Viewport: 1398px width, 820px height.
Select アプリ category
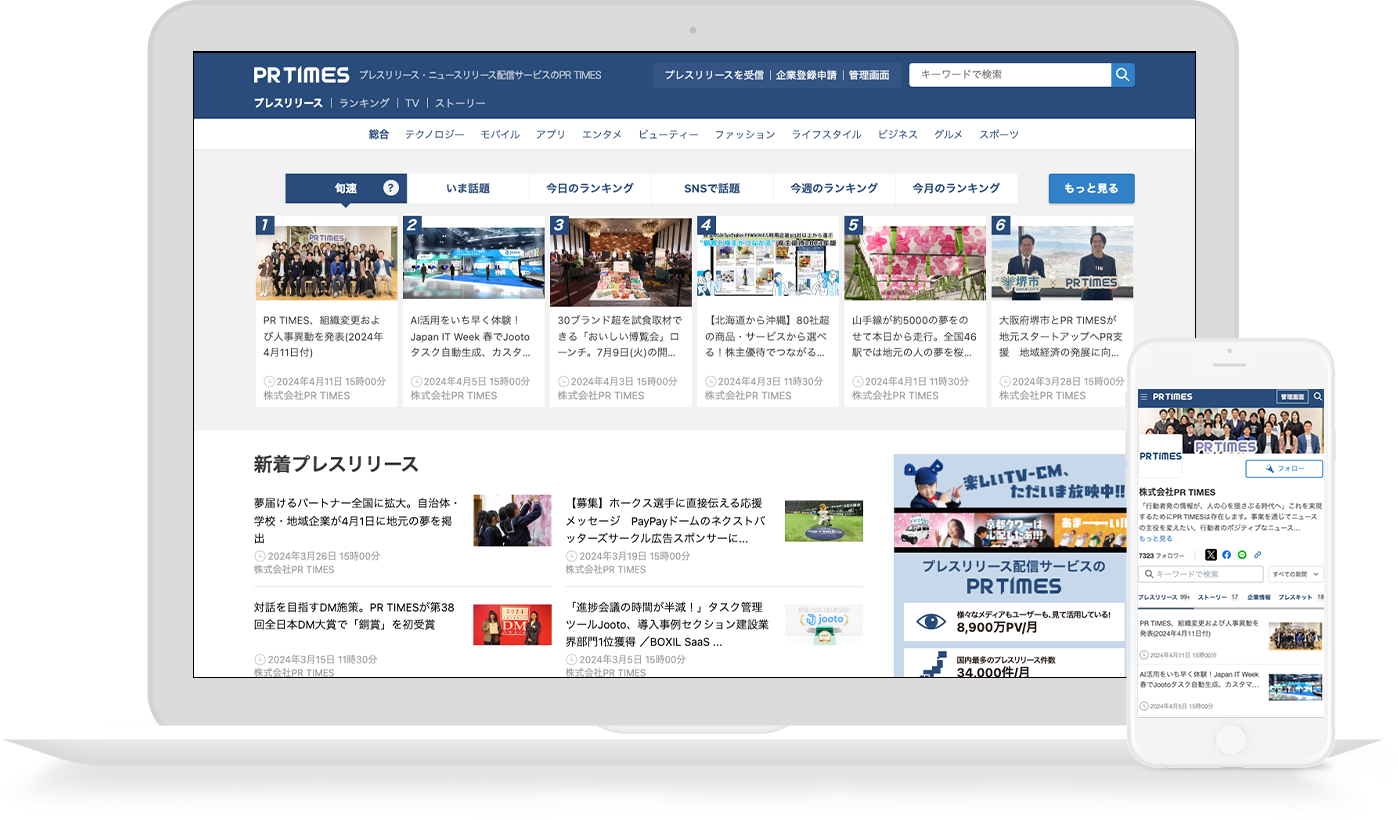(x=551, y=134)
